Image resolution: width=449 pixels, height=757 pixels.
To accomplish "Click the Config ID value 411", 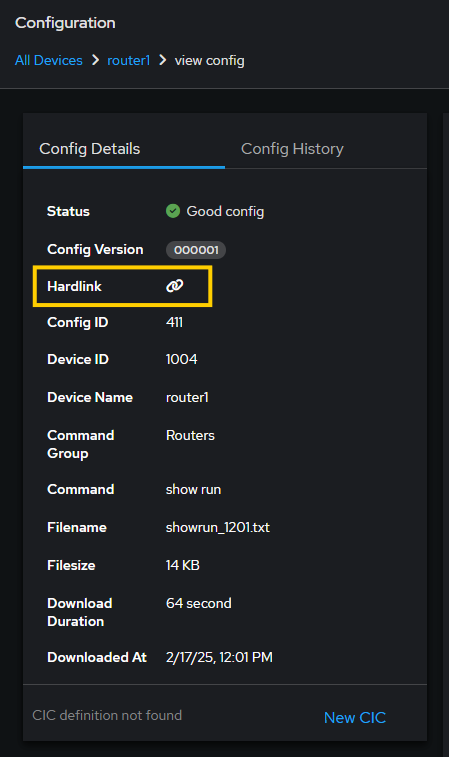I will click(174, 322).
